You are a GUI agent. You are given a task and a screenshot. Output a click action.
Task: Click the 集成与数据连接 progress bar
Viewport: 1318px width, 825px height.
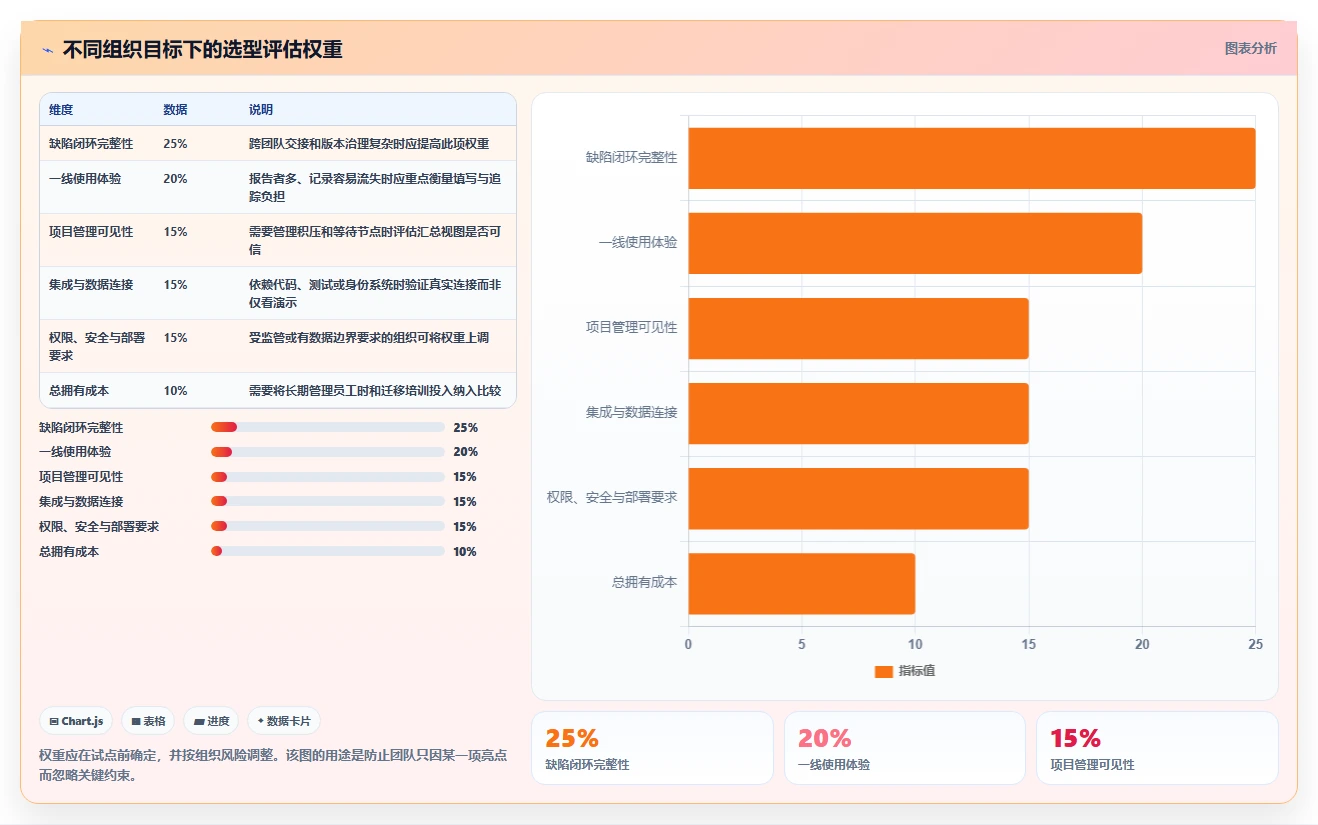328,502
